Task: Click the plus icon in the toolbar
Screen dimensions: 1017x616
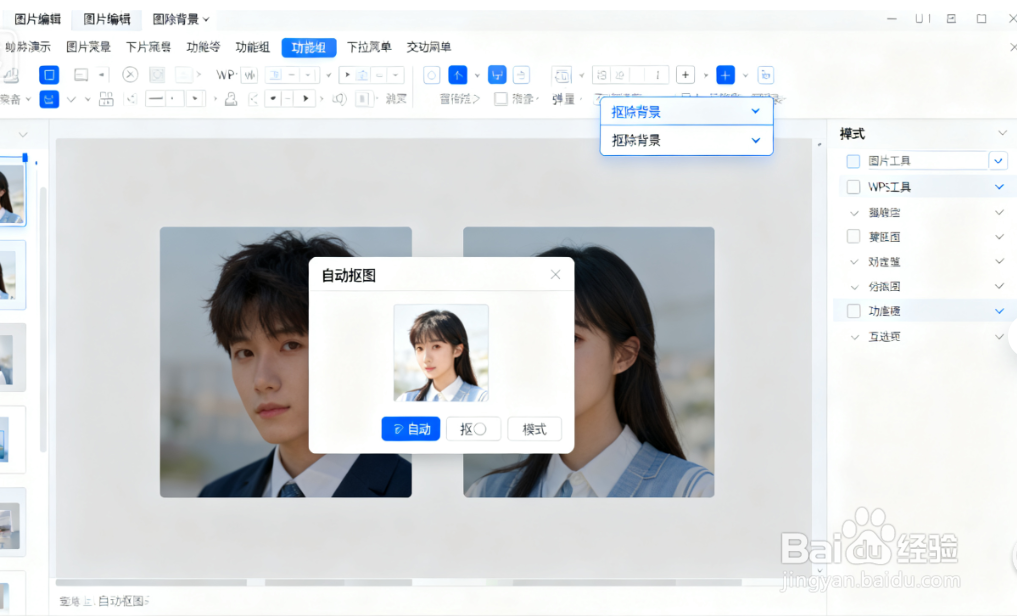Action: point(685,74)
